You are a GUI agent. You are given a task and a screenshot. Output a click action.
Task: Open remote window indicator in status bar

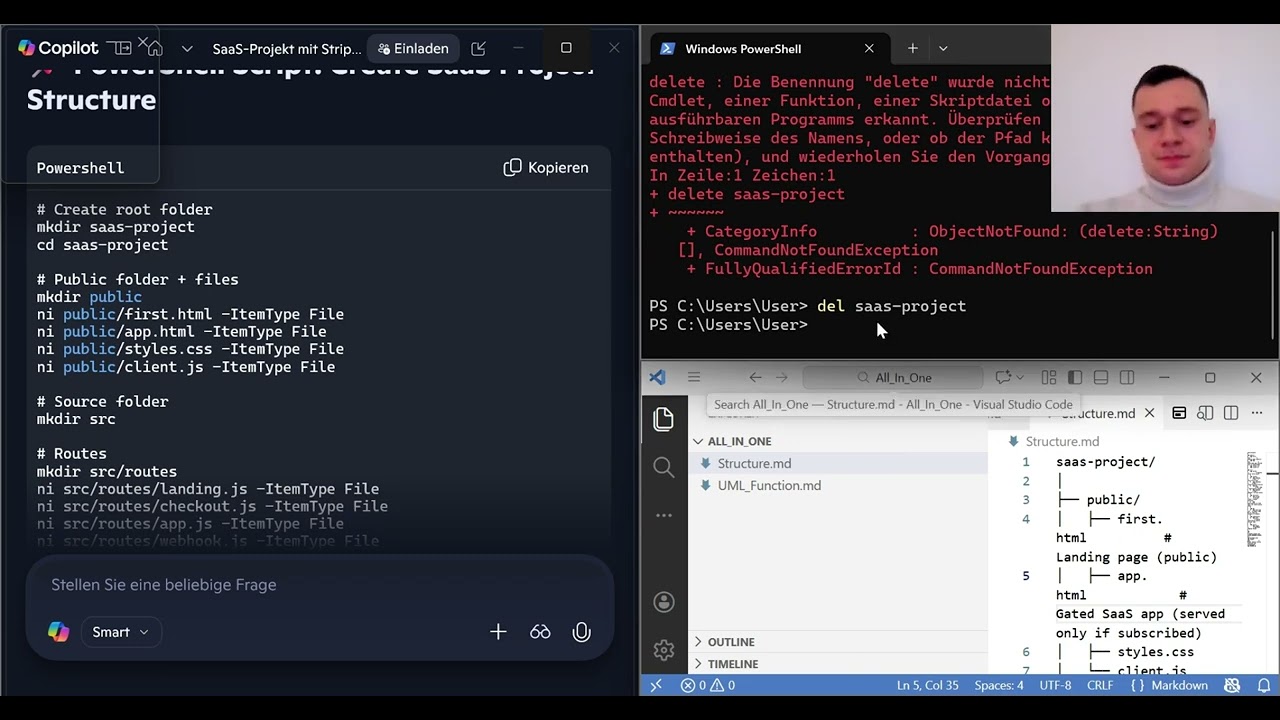click(656, 685)
